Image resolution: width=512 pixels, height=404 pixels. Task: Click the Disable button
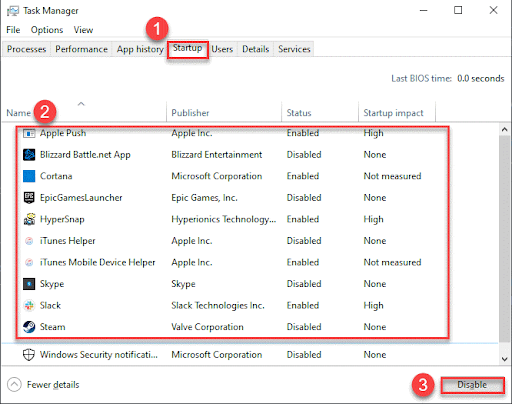click(472, 385)
